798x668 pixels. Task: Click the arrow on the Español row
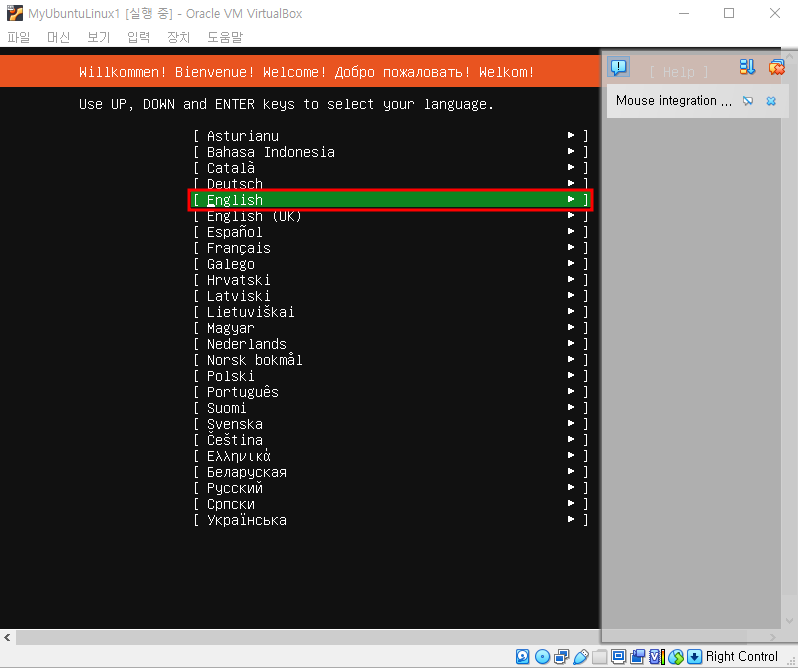[571, 231]
